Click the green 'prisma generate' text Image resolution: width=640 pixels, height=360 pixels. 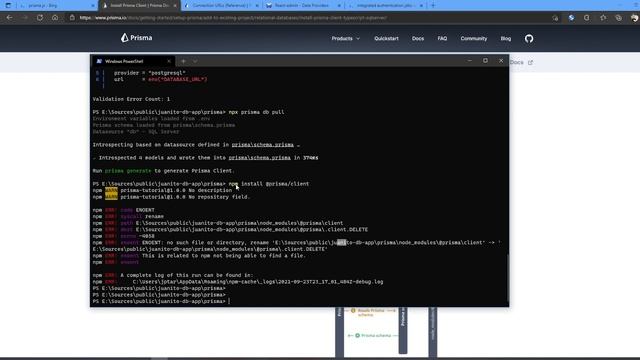(128, 171)
